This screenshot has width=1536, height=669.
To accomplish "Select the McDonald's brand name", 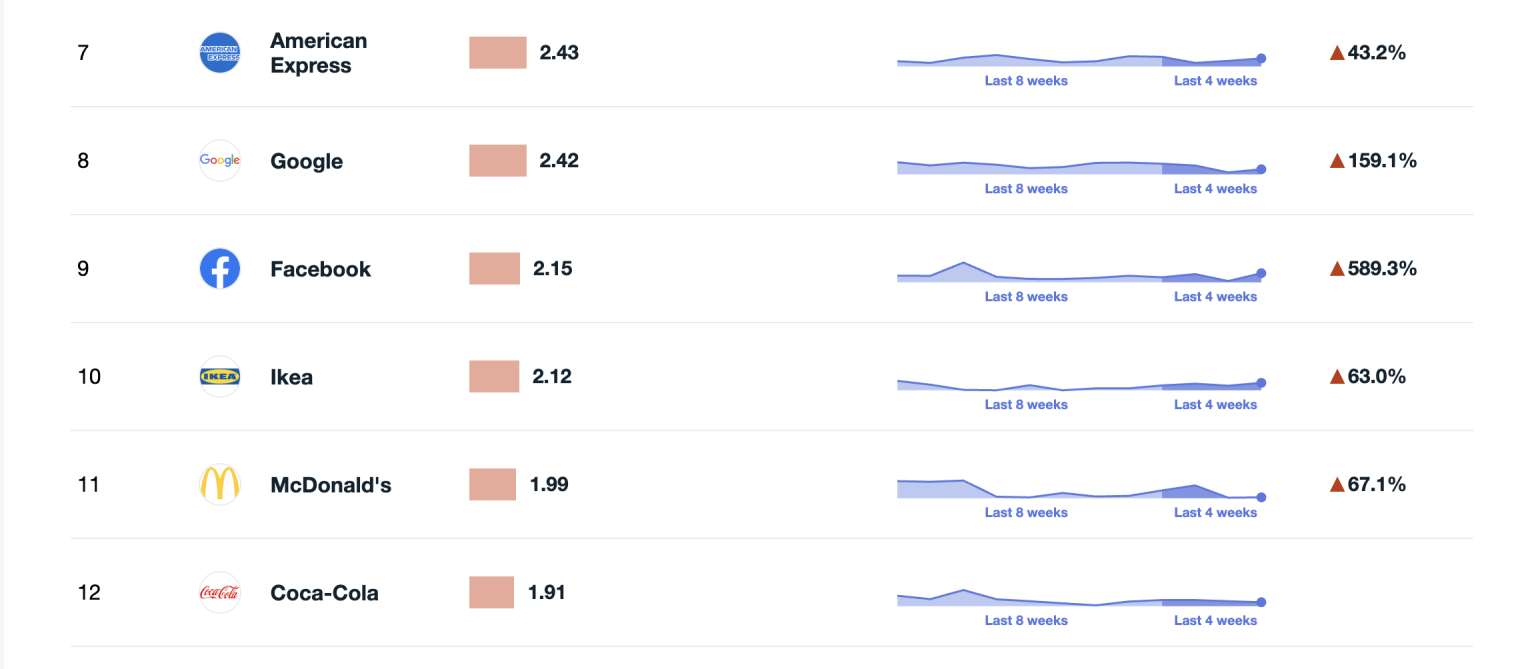I will [x=330, y=485].
